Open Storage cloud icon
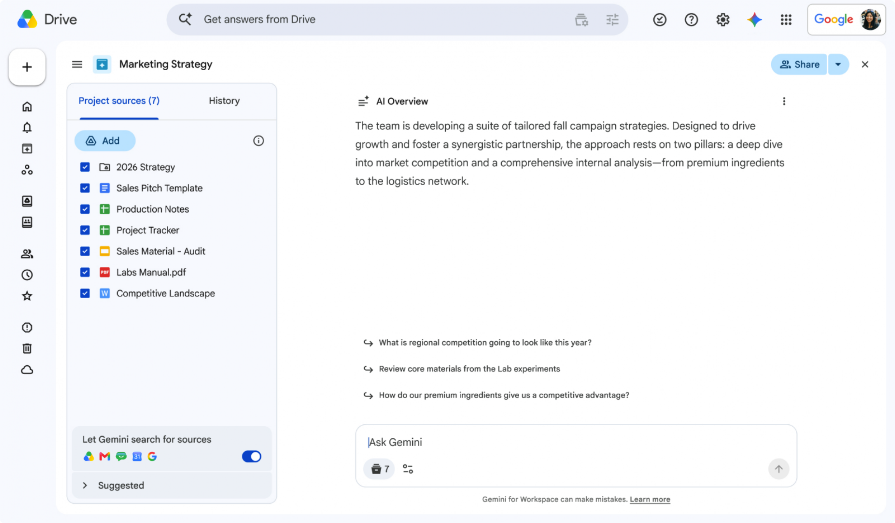 pos(27,370)
